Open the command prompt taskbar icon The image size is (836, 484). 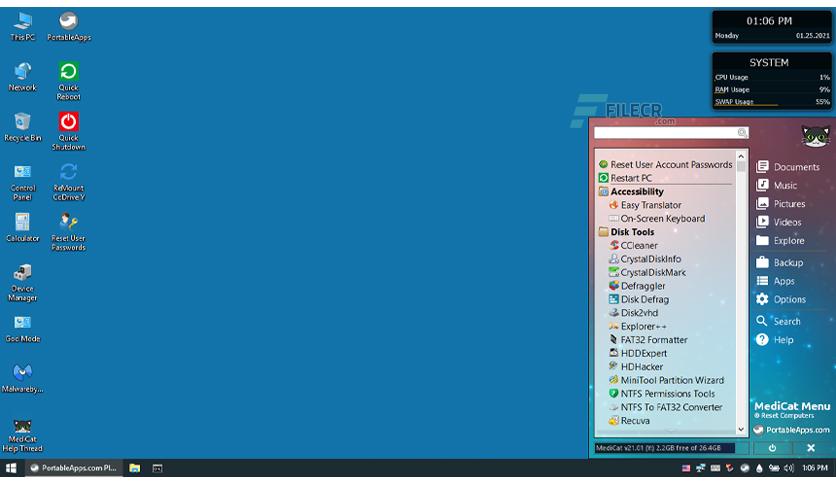(x=157, y=468)
